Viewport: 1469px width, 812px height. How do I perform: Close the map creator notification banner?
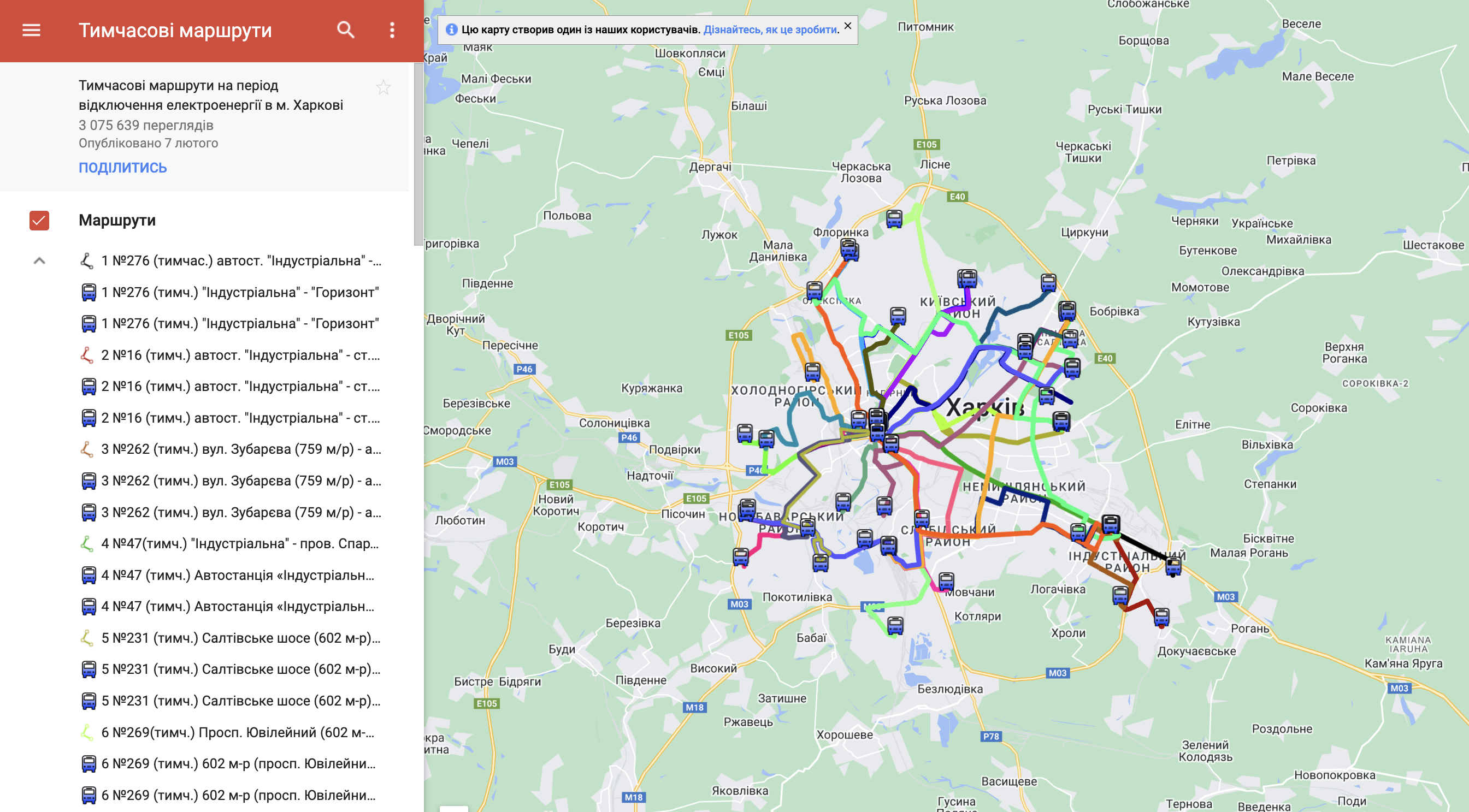coord(847,26)
